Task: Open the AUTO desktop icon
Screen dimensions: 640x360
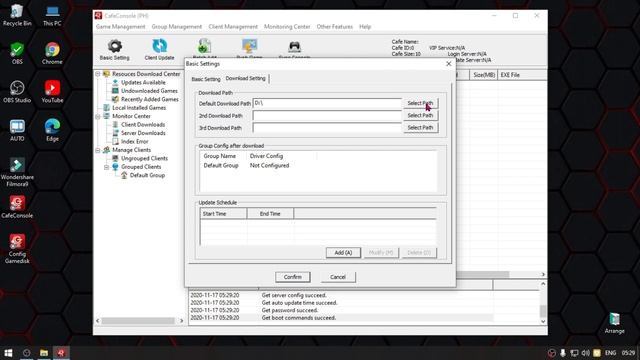Action: [17, 130]
